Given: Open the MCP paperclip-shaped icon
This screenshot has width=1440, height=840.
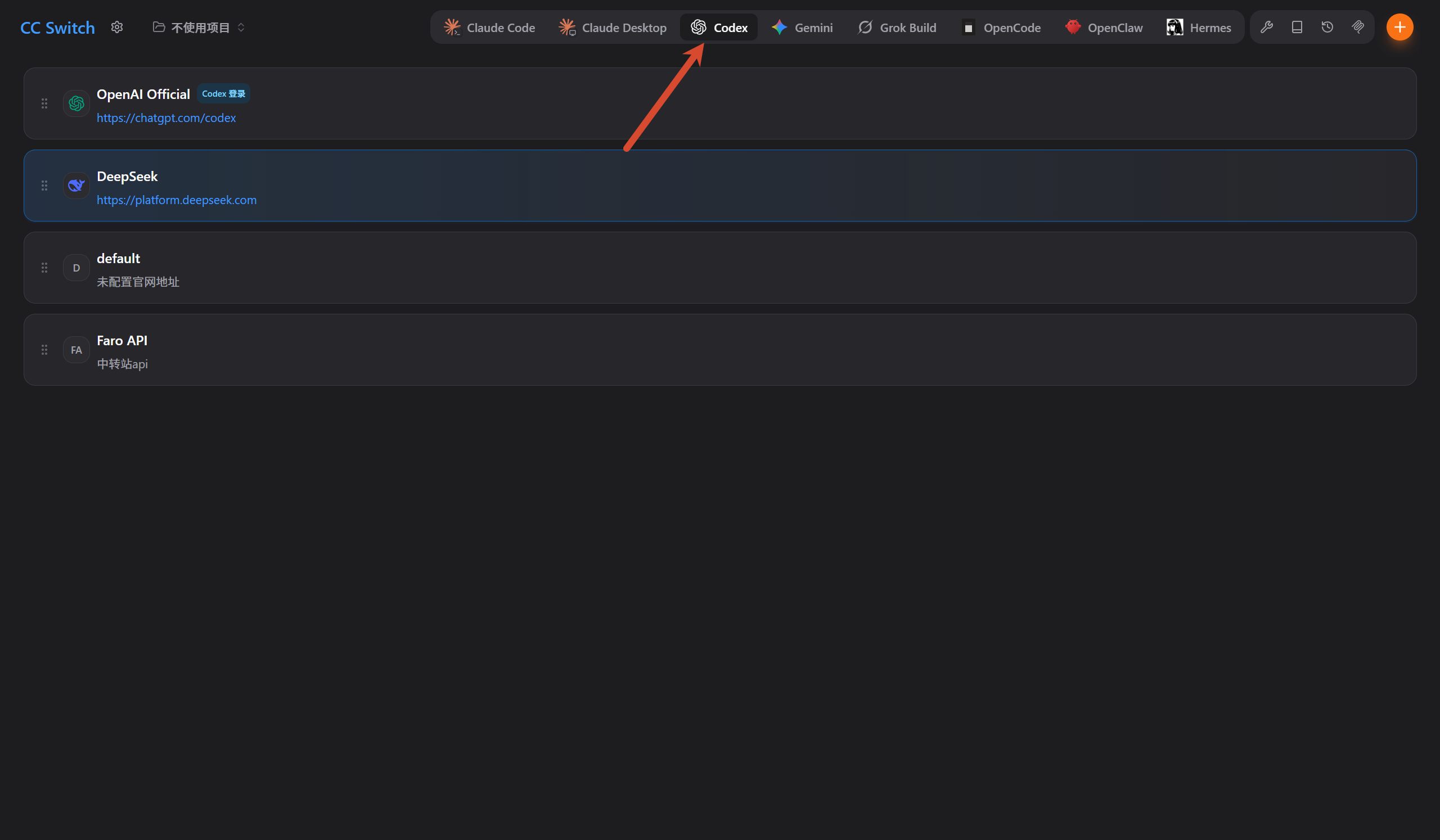Looking at the screenshot, I should [x=1358, y=27].
